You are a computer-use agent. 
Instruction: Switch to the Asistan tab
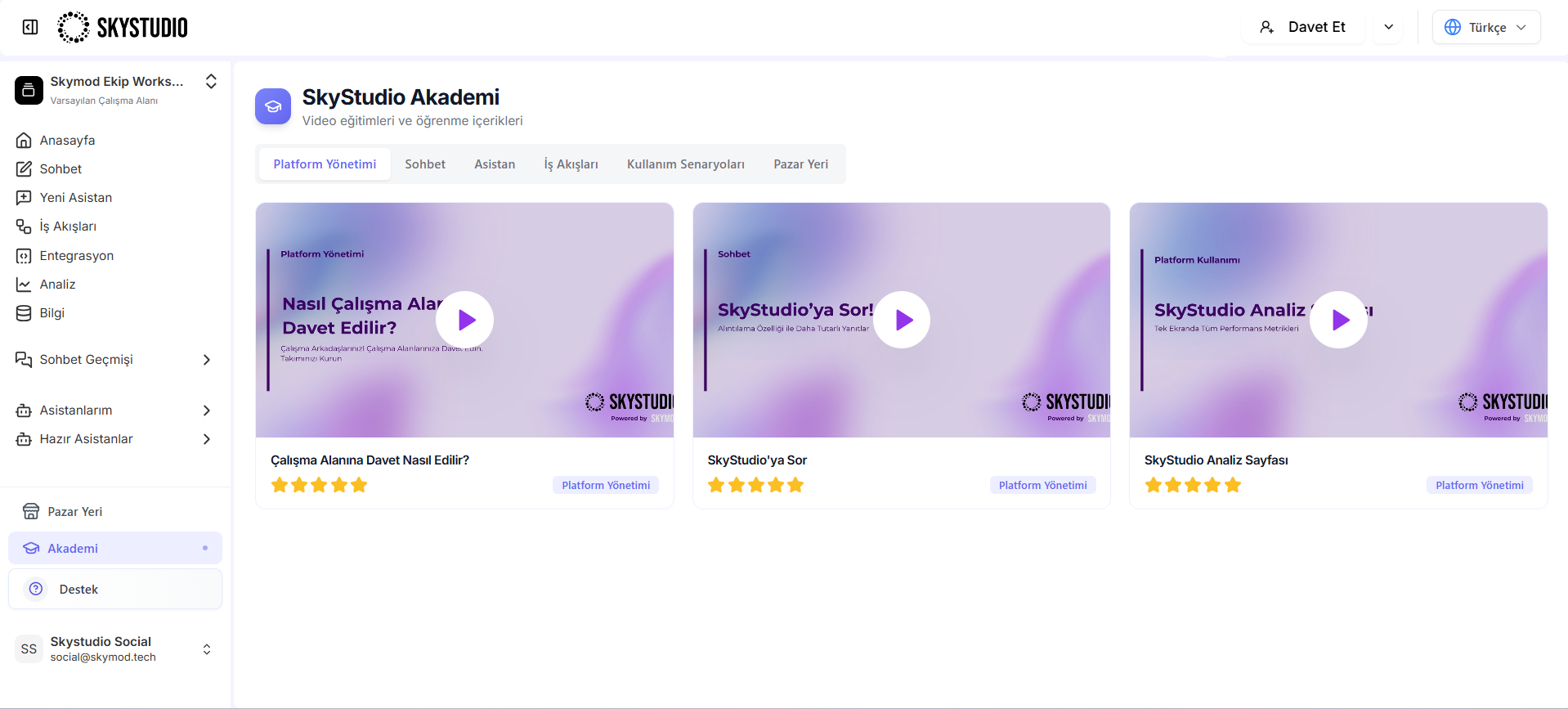pyautogui.click(x=495, y=164)
